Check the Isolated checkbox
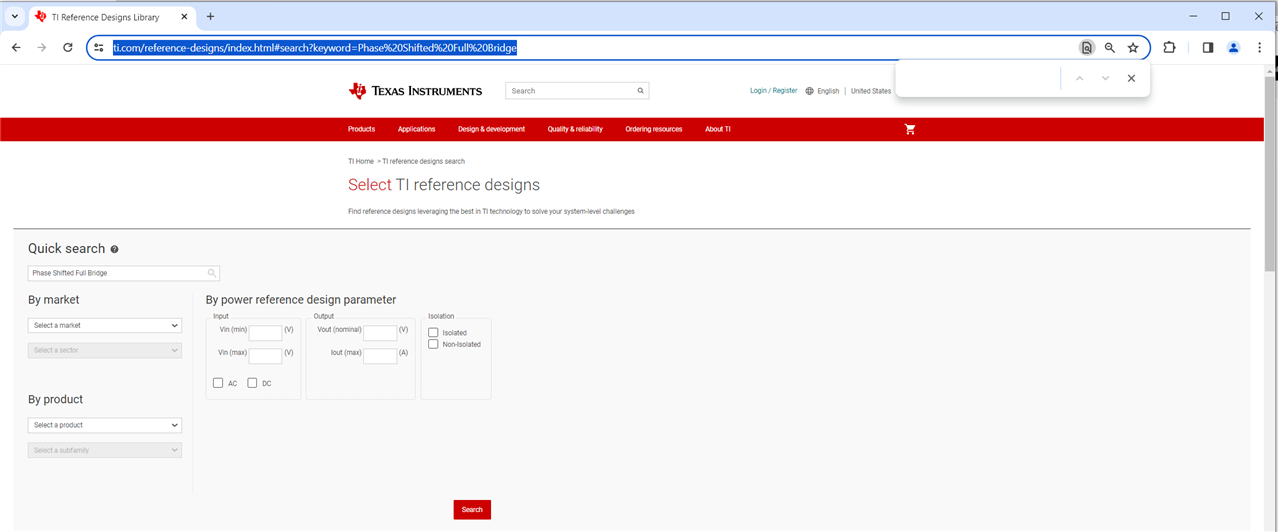Viewport: 1278px width, 532px height. (x=433, y=332)
